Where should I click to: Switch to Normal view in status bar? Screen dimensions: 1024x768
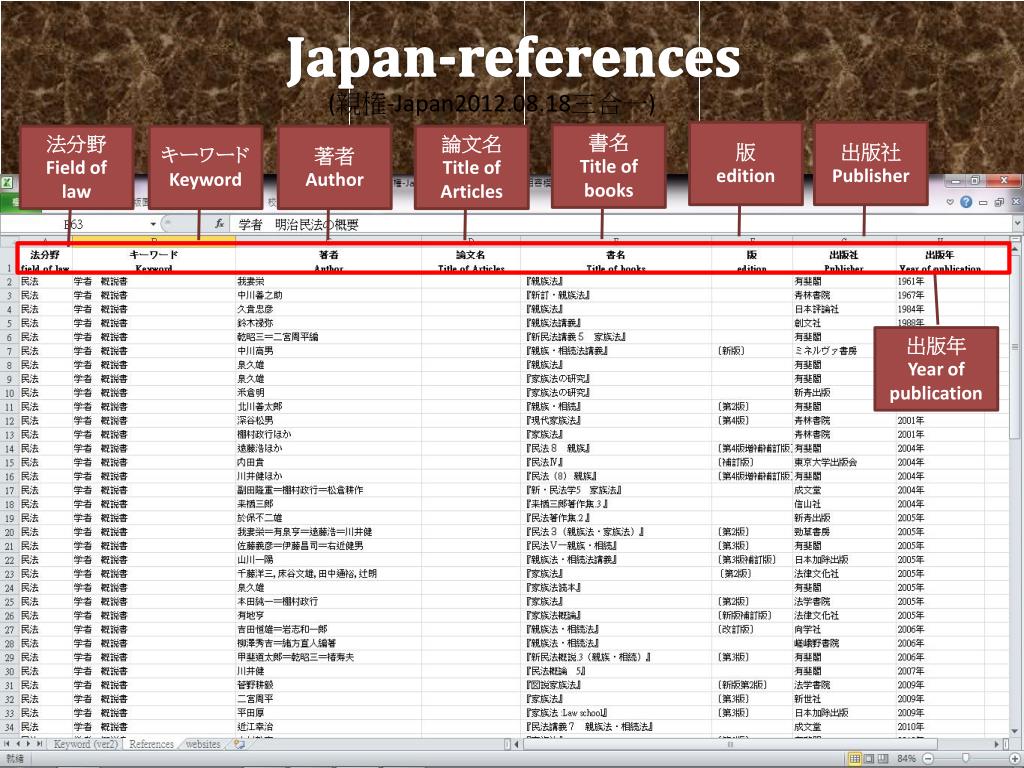tap(855, 759)
